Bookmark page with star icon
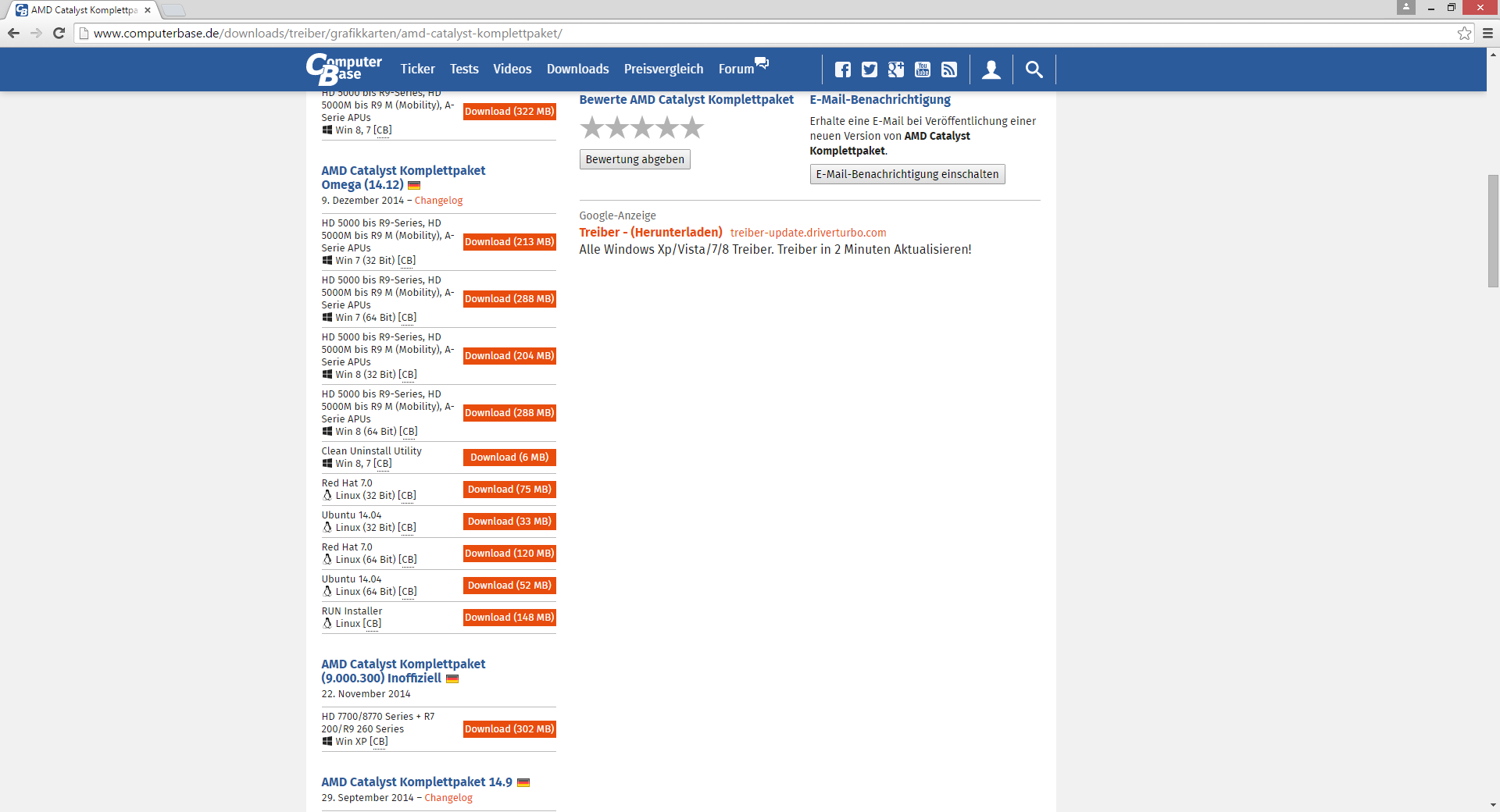 coord(1464,33)
